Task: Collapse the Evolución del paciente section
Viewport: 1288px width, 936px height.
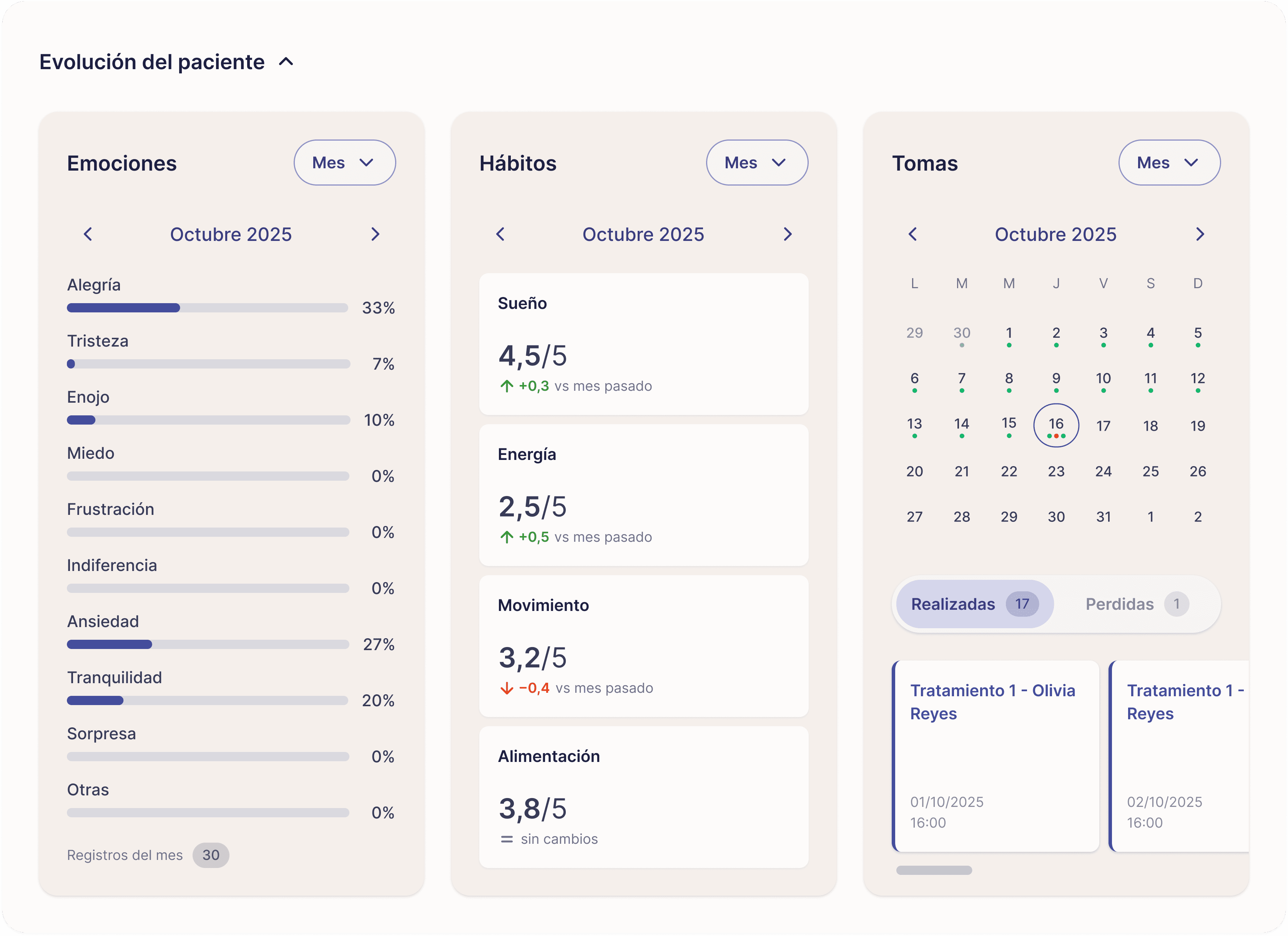Action: (286, 62)
